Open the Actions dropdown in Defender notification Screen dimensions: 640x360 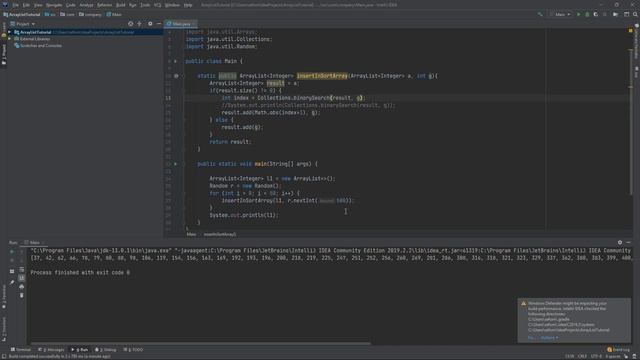coord(549,338)
